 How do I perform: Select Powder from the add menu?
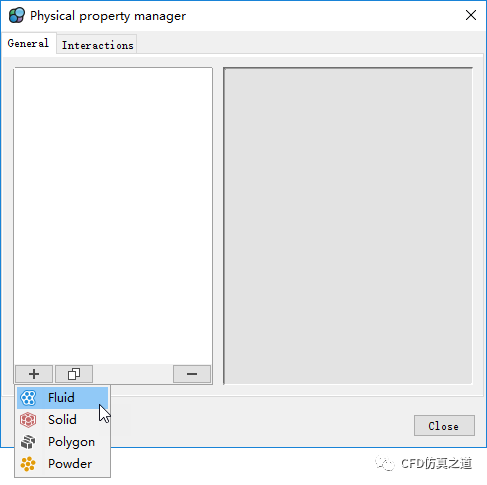(x=70, y=464)
